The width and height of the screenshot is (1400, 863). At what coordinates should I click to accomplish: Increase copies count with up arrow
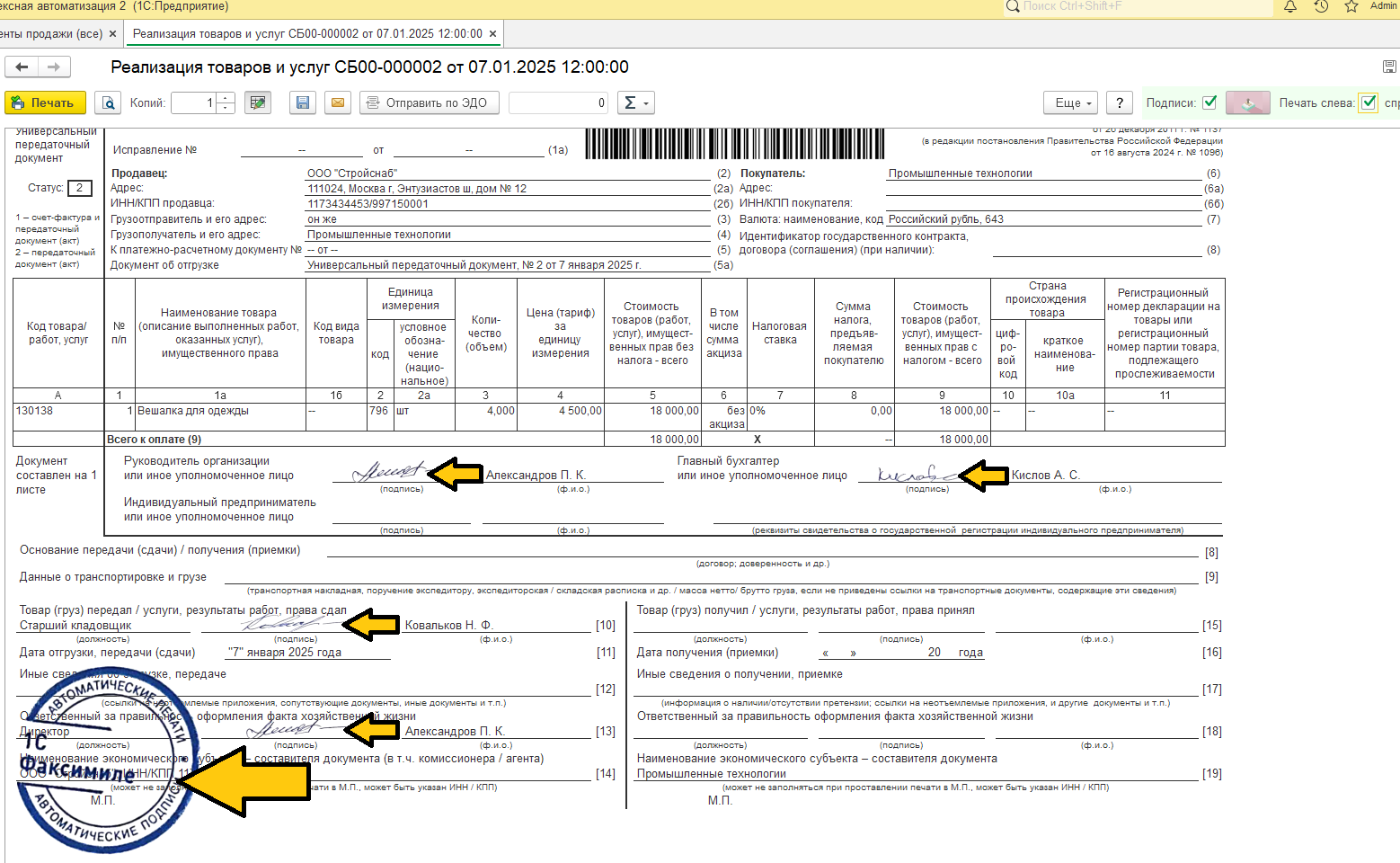point(226,97)
